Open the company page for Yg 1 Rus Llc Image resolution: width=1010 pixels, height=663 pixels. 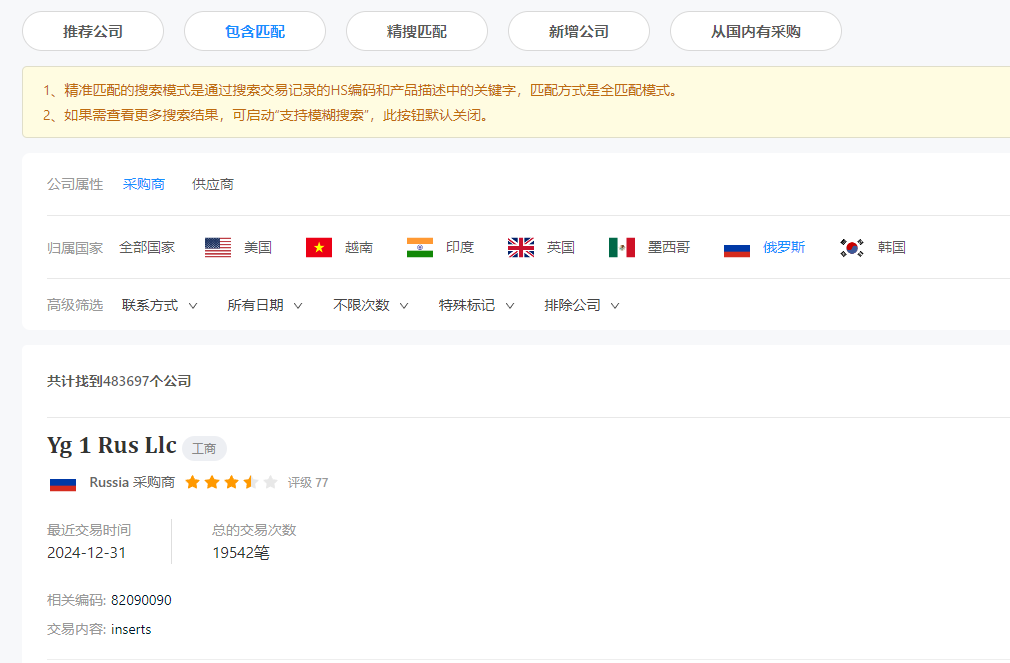[x=110, y=446]
